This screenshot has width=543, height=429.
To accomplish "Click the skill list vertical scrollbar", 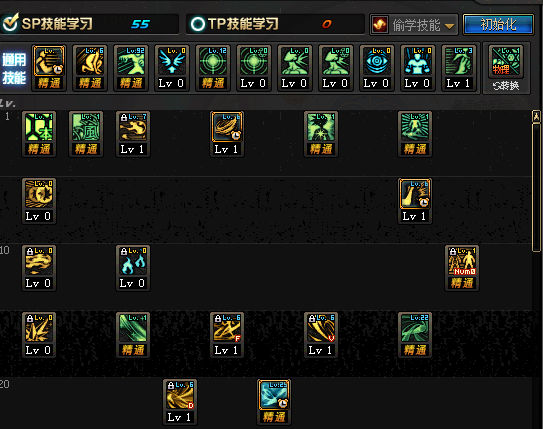I will coord(536,187).
